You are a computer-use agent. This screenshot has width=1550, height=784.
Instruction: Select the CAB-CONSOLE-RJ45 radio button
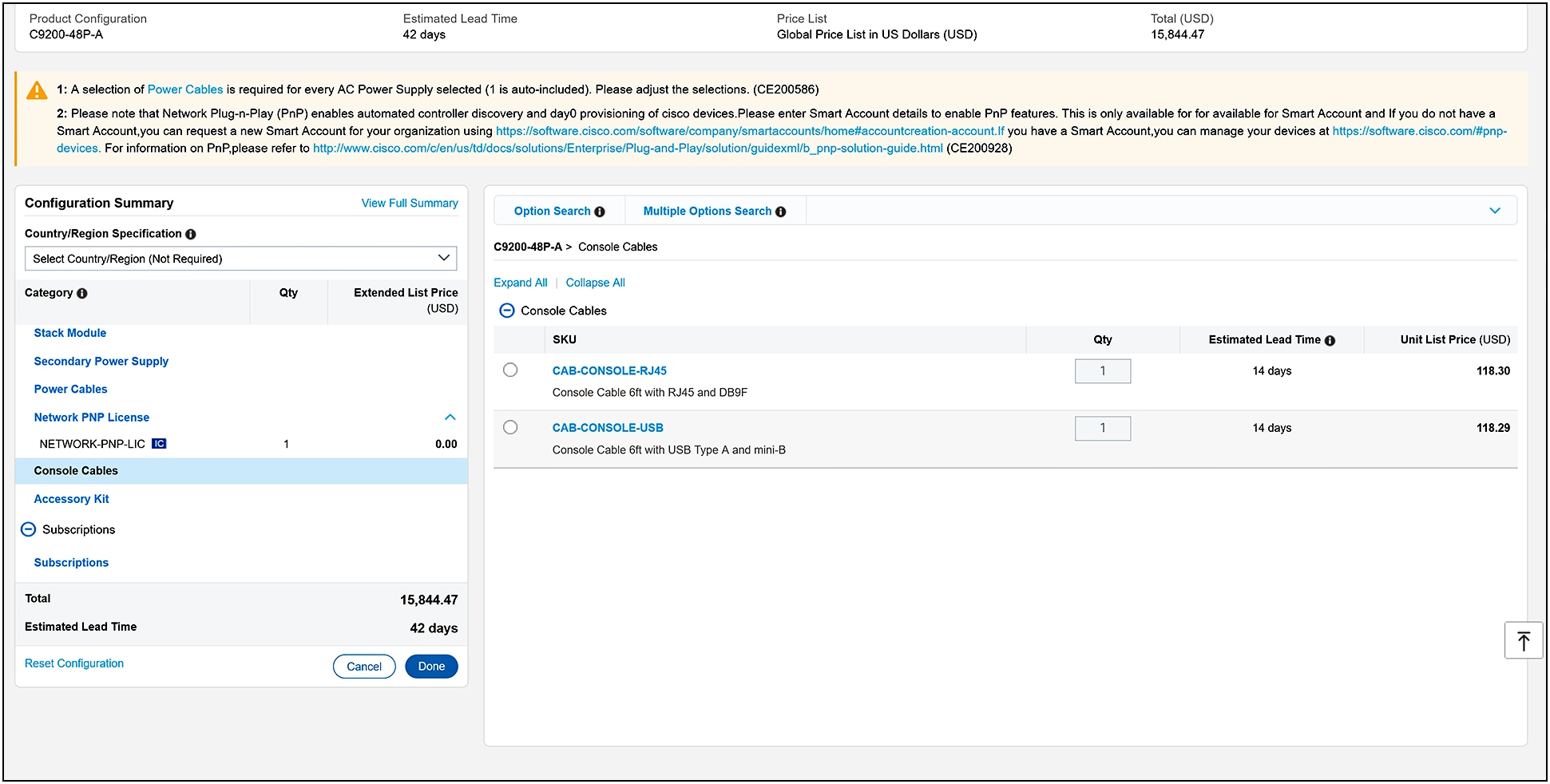click(x=510, y=370)
